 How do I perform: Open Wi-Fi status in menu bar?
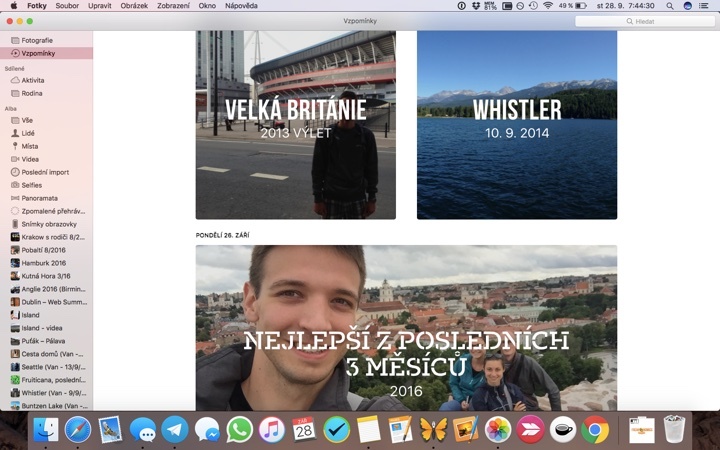click(x=547, y=6)
